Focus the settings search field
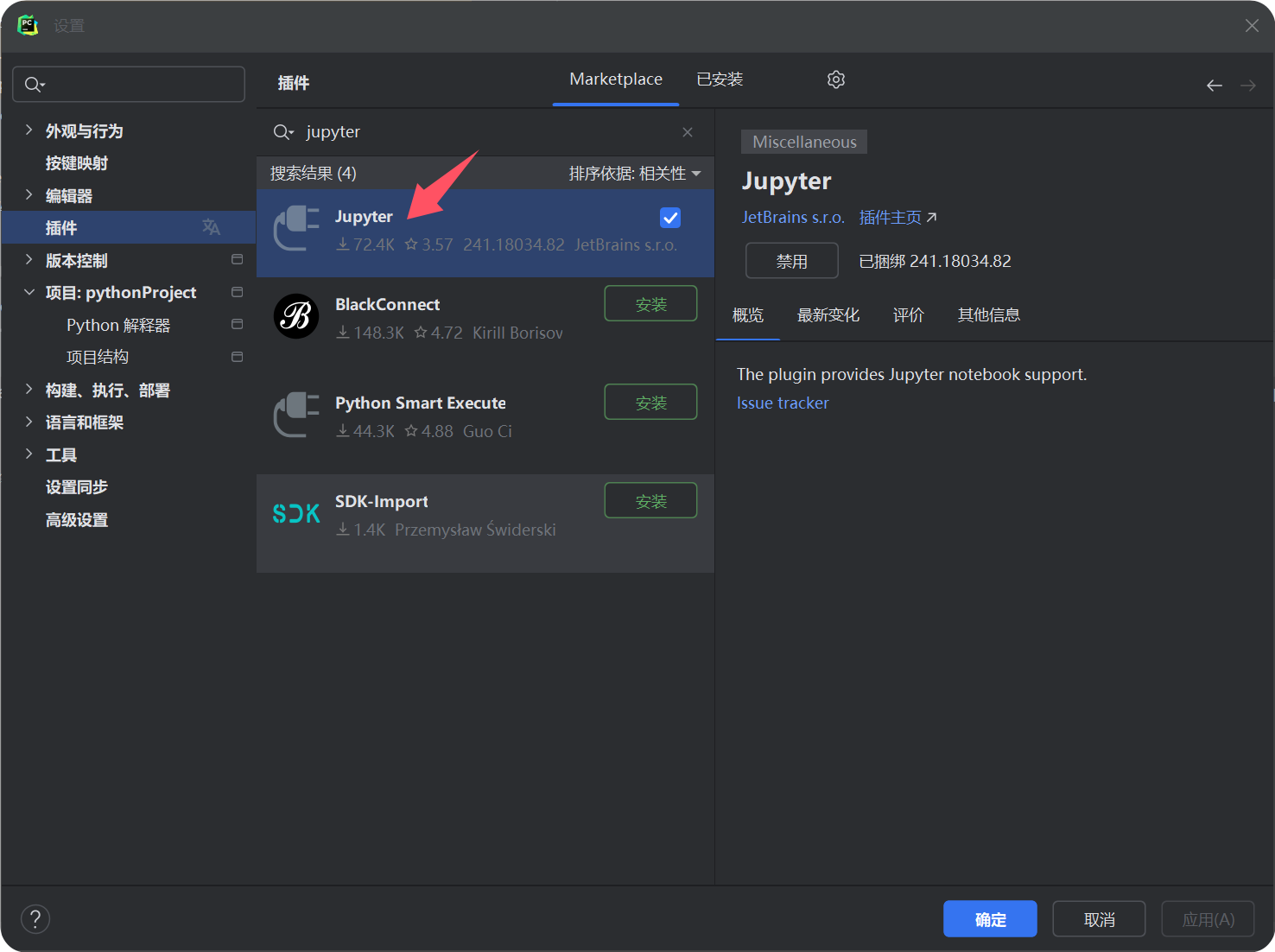The width and height of the screenshot is (1275, 952). 129,85
